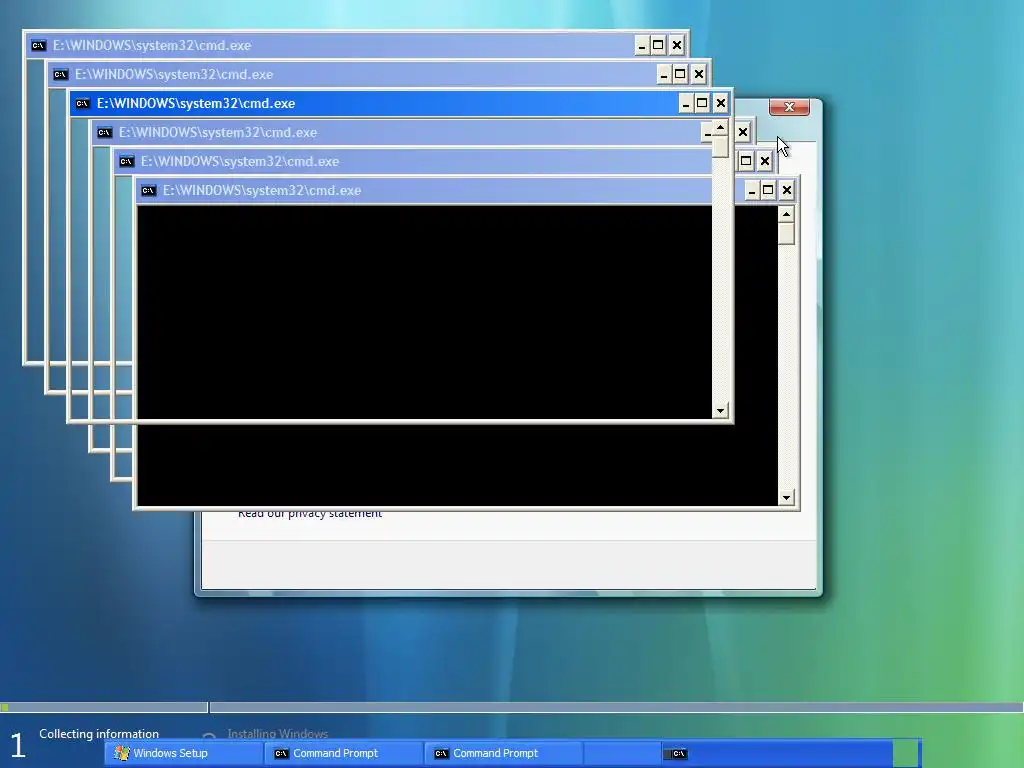Close the second cascade cmd.exe window
This screenshot has width=1024, height=768.
[x=699, y=74]
